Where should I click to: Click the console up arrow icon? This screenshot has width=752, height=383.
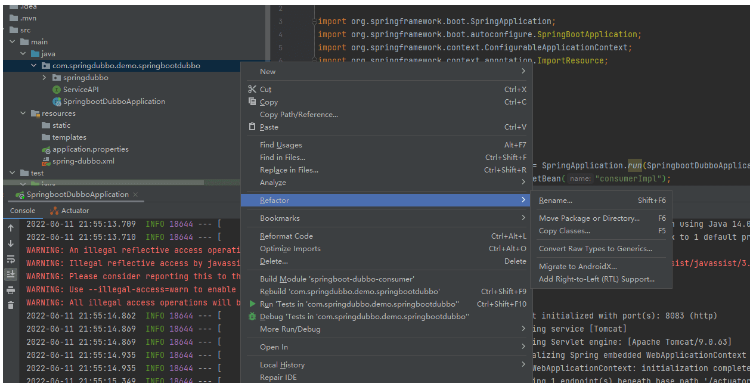pyautogui.click(x=11, y=229)
